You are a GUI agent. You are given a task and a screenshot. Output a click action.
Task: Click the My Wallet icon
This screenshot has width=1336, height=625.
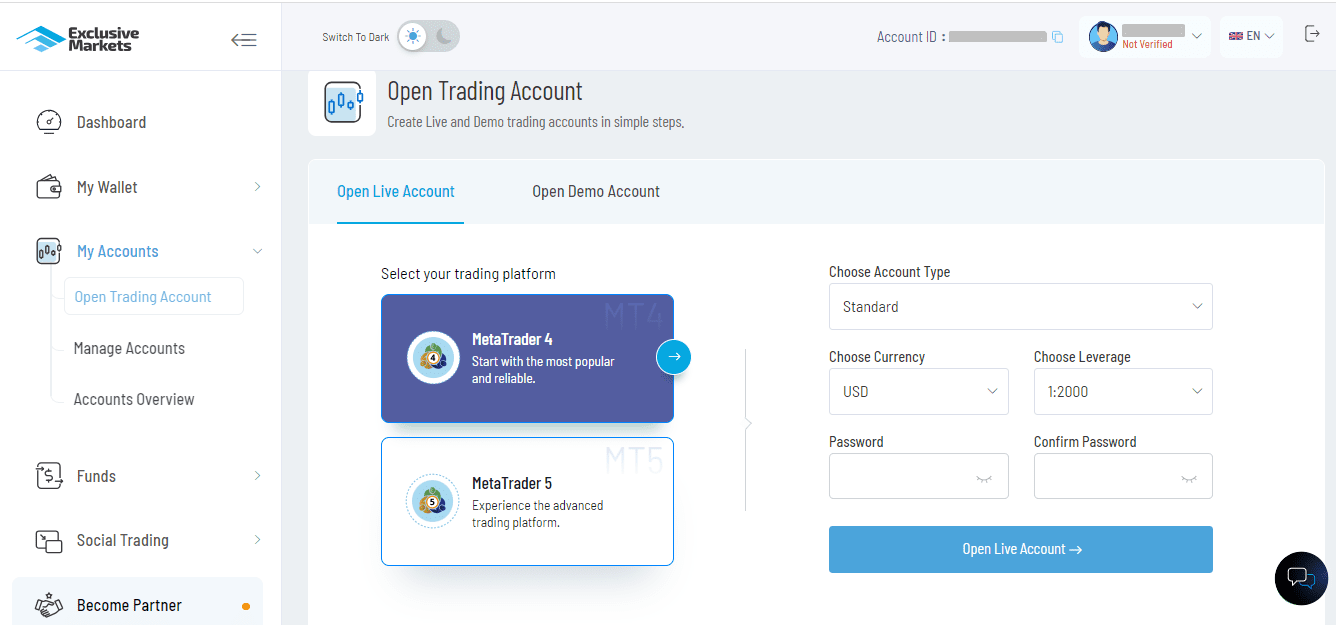[x=49, y=187]
